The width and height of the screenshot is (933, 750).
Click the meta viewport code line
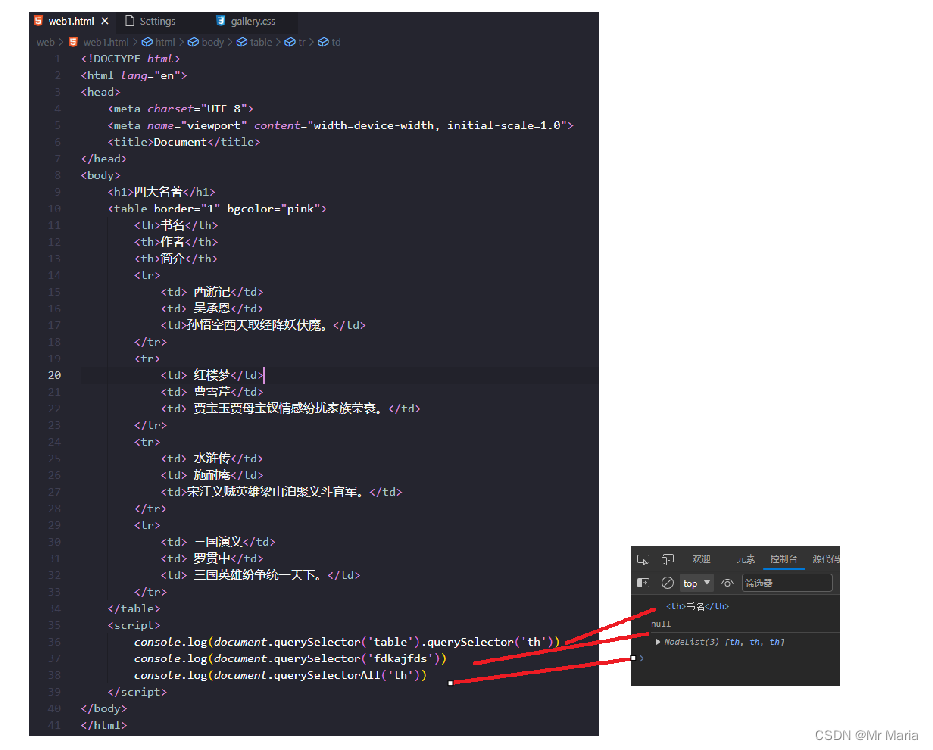(x=340, y=125)
